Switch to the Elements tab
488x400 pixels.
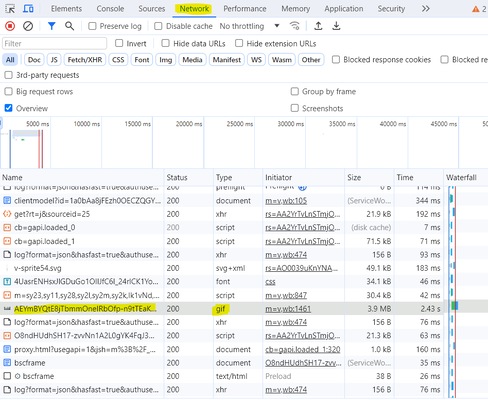click(x=66, y=9)
